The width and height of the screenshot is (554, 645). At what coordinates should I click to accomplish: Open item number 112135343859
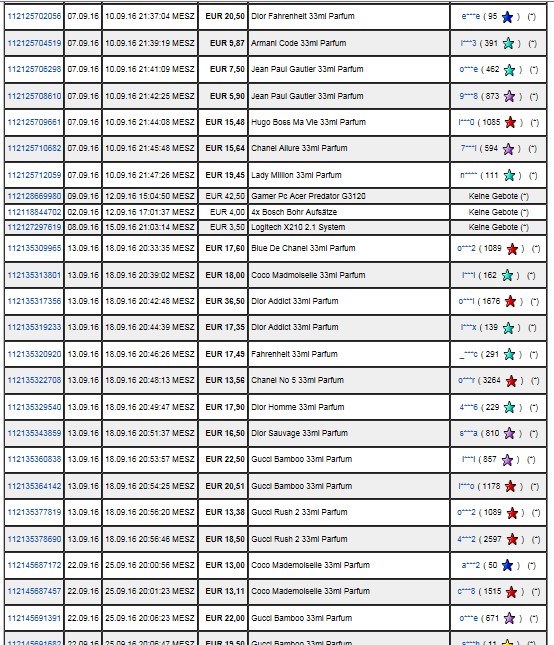click(x=34, y=433)
